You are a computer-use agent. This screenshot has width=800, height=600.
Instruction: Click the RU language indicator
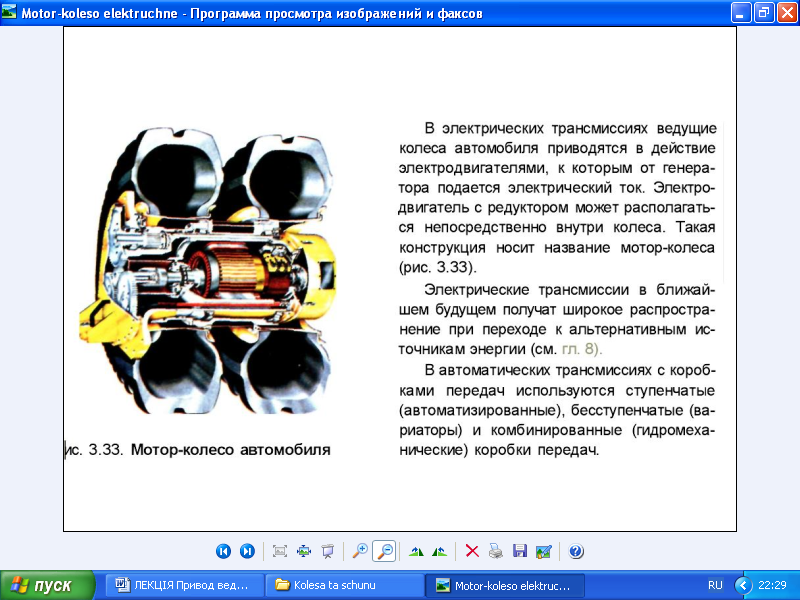(x=715, y=585)
